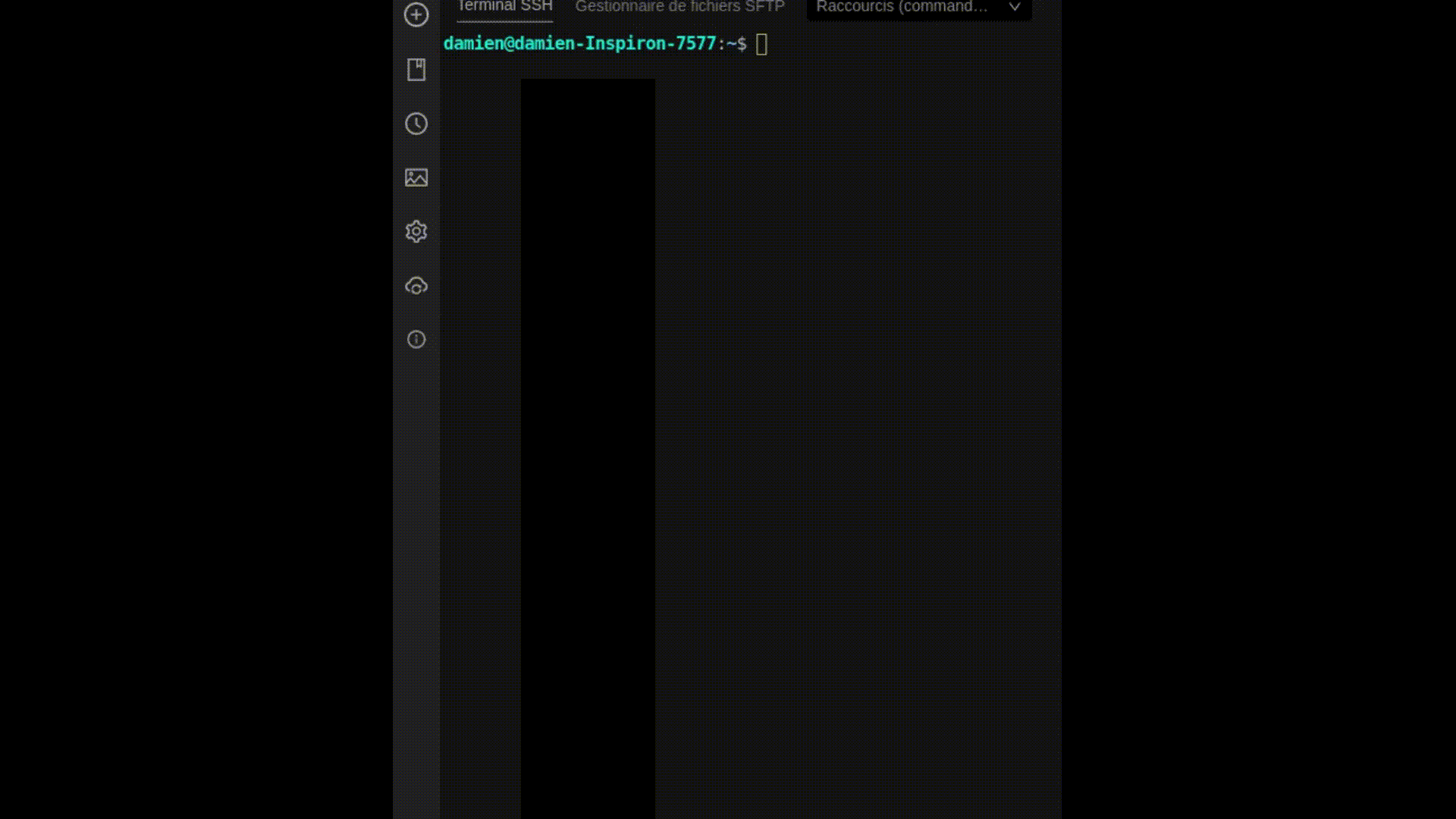The width and height of the screenshot is (1456, 819).
Task: Click empty sidebar space below info icon
Action: tap(416, 576)
